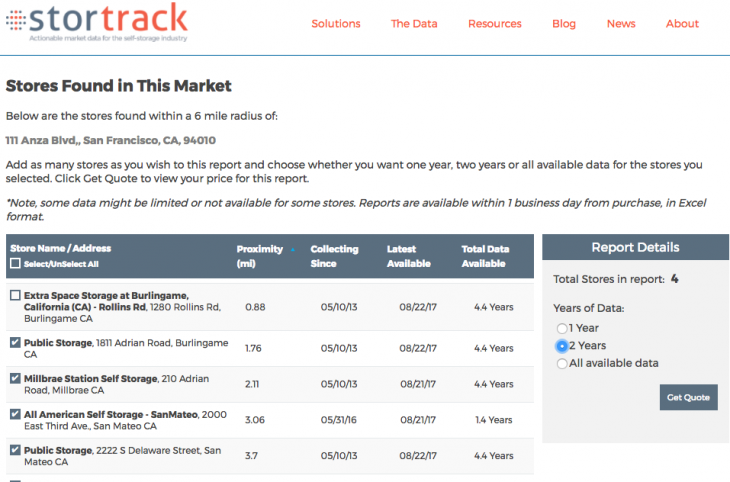This screenshot has width=730, height=482.
Task: Select the 1 Year data option
Action: 562,328
